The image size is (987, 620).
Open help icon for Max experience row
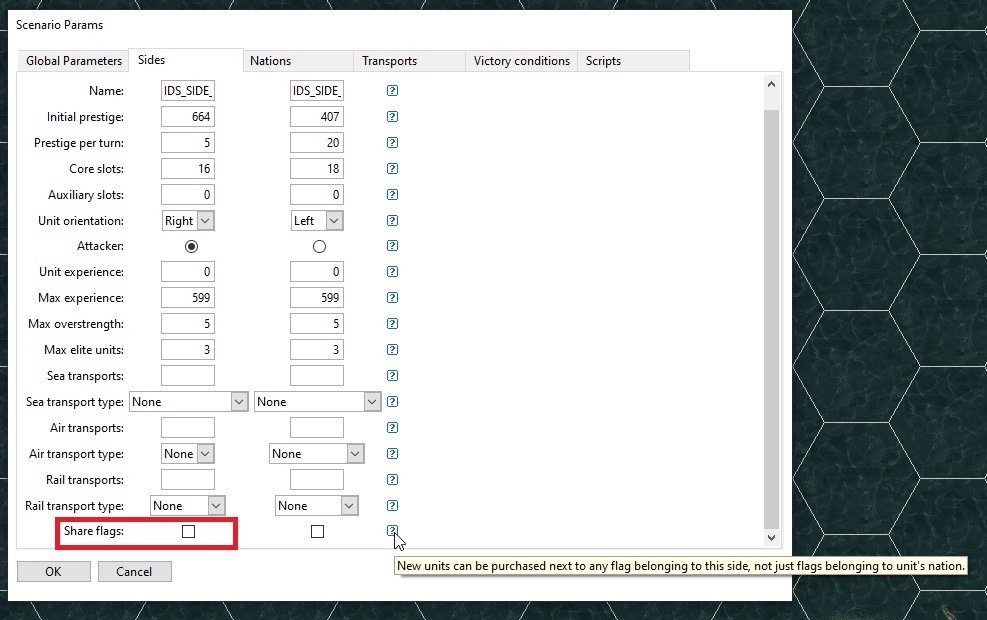coord(392,298)
